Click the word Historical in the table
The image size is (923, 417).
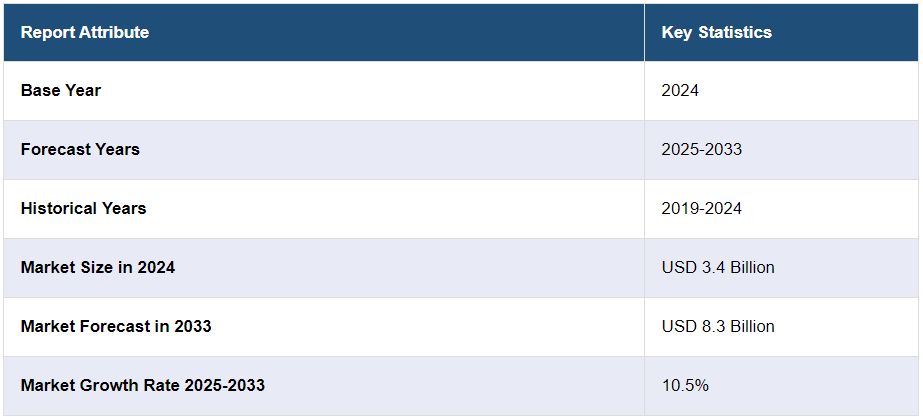tap(60, 209)
